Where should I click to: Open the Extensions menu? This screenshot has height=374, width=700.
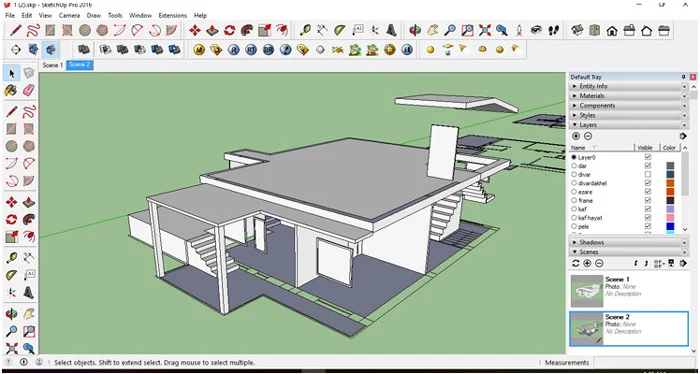[x=173, y=15]
